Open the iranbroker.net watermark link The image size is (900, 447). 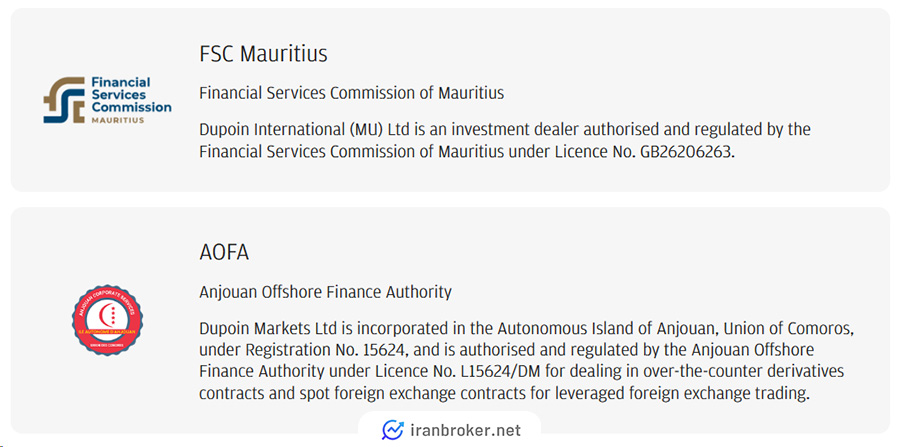click(451, 430)
